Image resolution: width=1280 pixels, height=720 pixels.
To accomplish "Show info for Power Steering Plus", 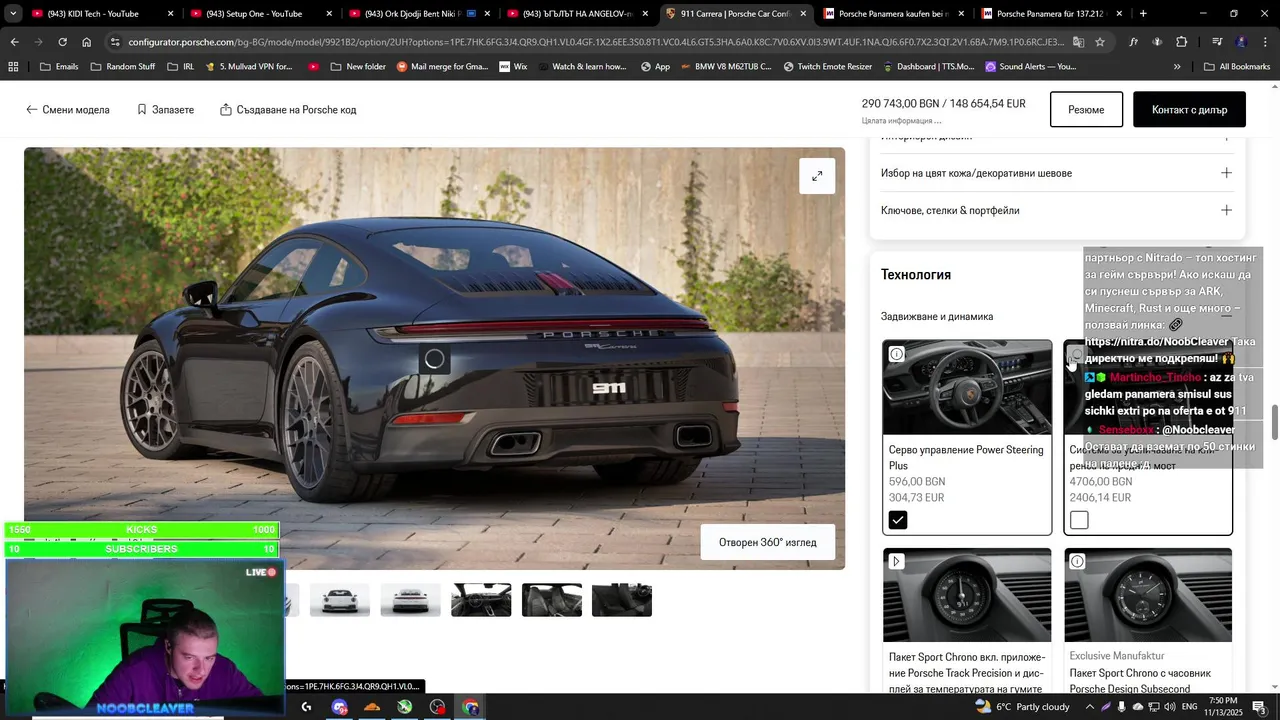I will pos(897,354).
